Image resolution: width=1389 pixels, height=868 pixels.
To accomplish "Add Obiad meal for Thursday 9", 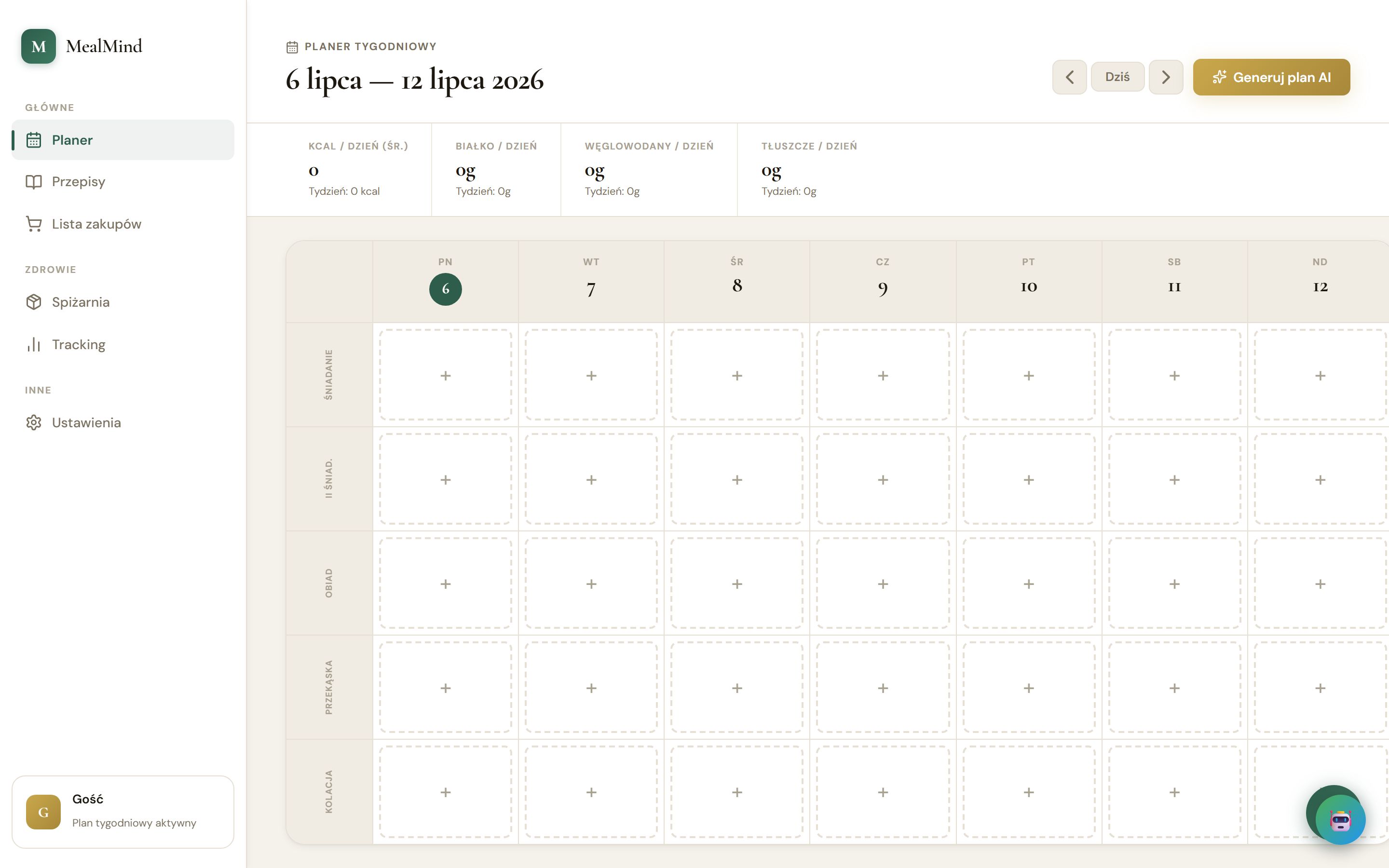I will (883, 583).
